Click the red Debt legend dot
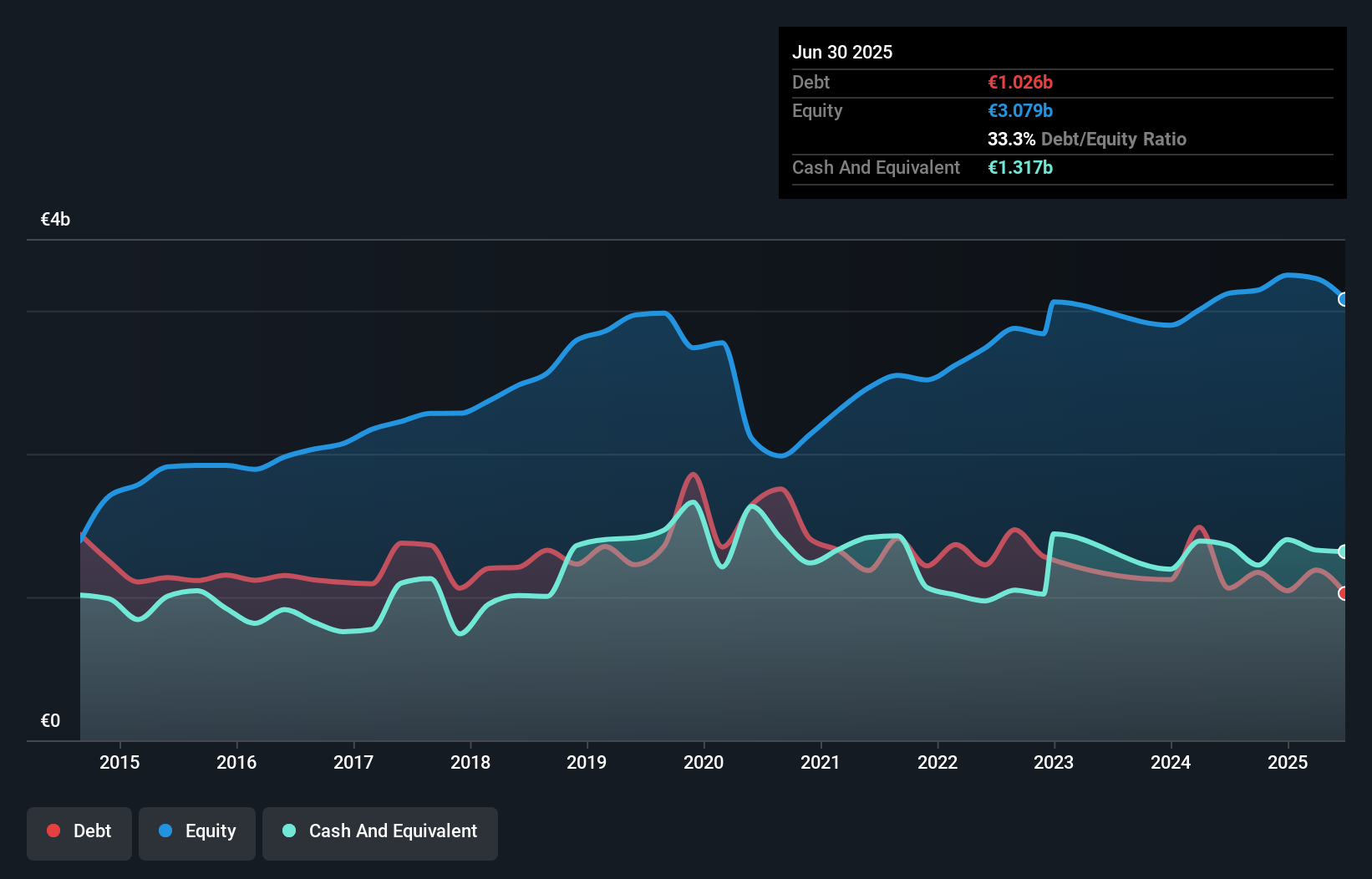This screenshot has height=879, width=1372. click(53, 831)
